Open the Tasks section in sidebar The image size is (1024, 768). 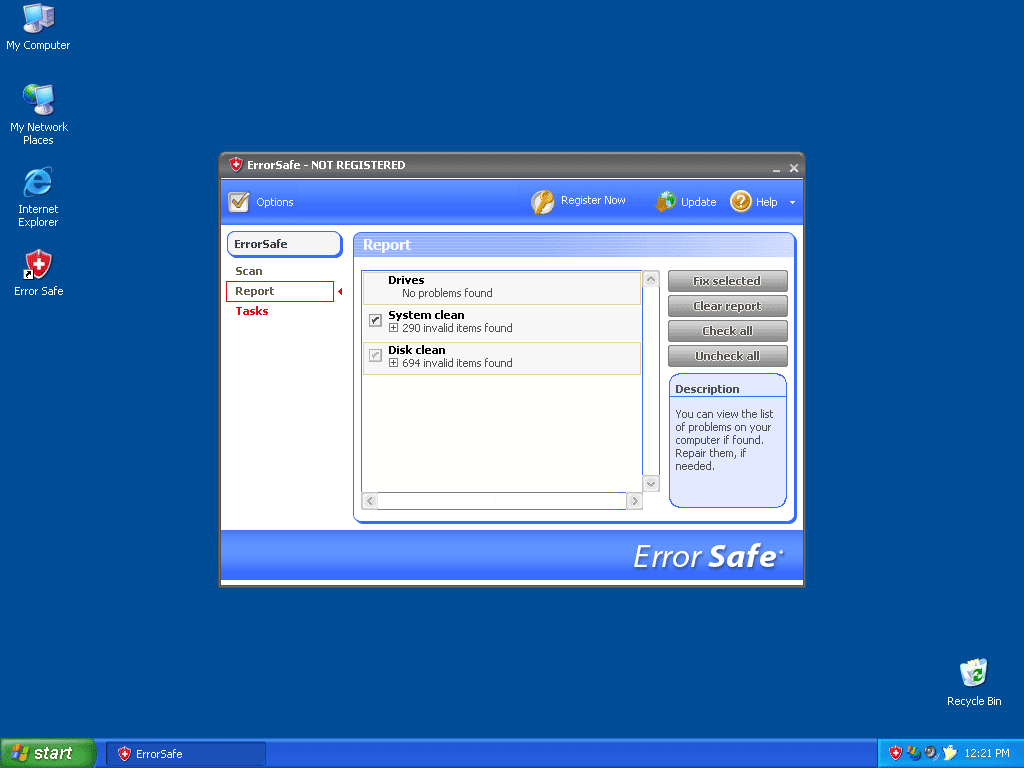252,311
